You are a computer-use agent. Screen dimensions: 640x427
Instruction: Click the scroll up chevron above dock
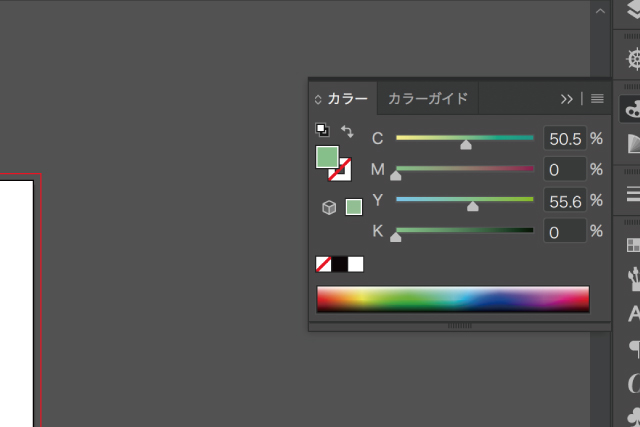(600, 12)
